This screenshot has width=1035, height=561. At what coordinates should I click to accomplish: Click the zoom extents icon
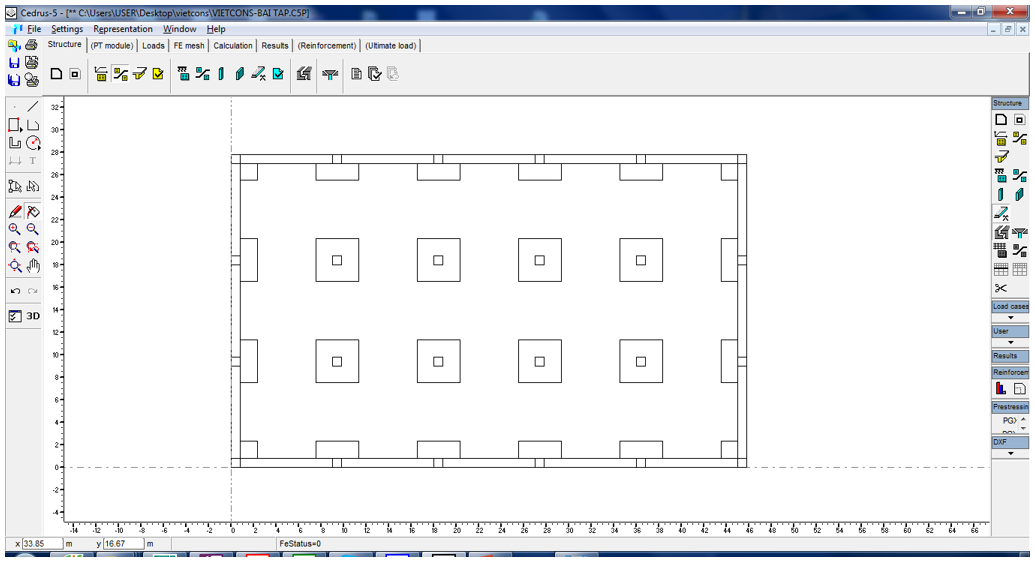[15, 265]
